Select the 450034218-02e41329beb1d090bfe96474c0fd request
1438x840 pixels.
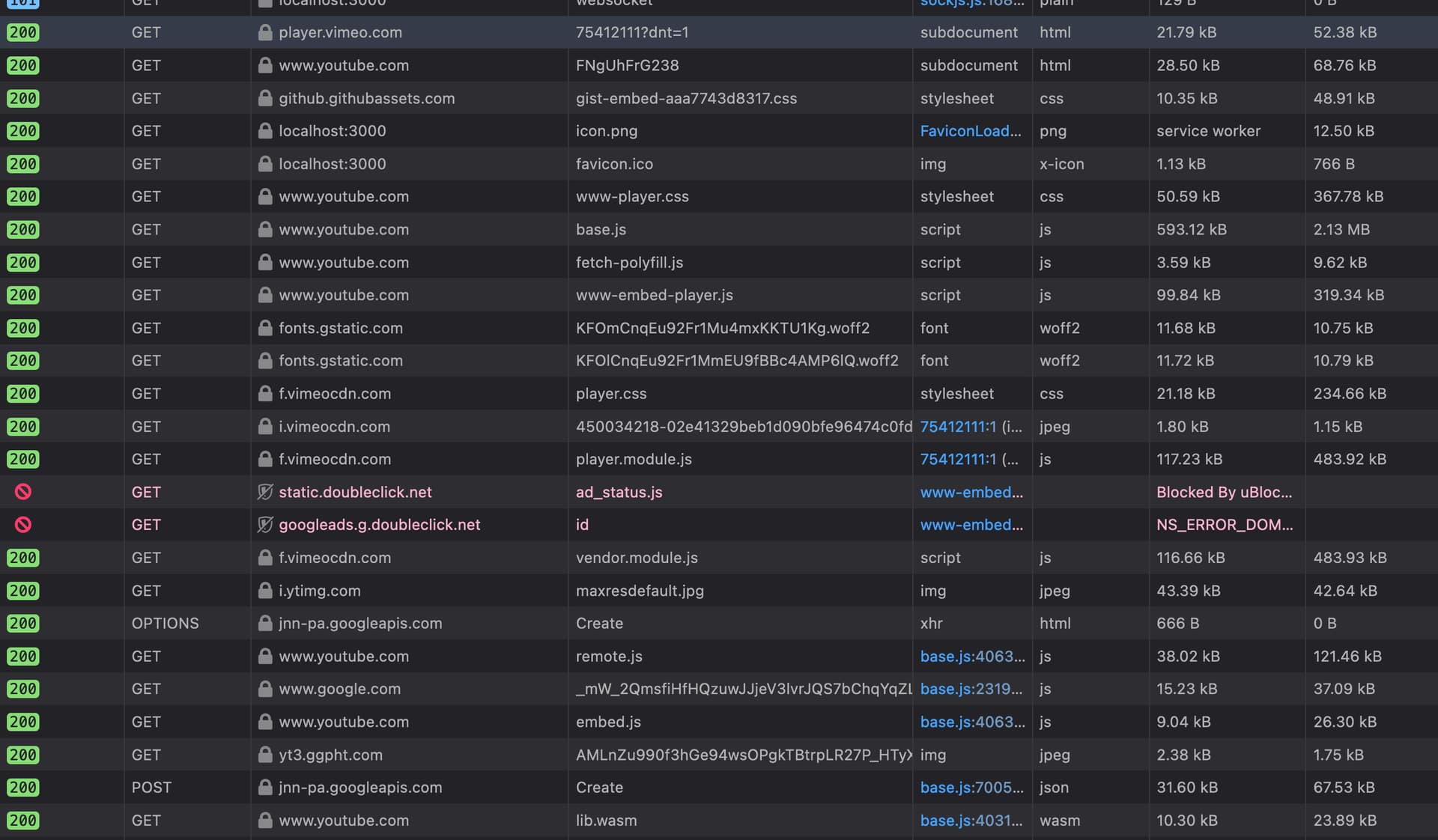719,427
